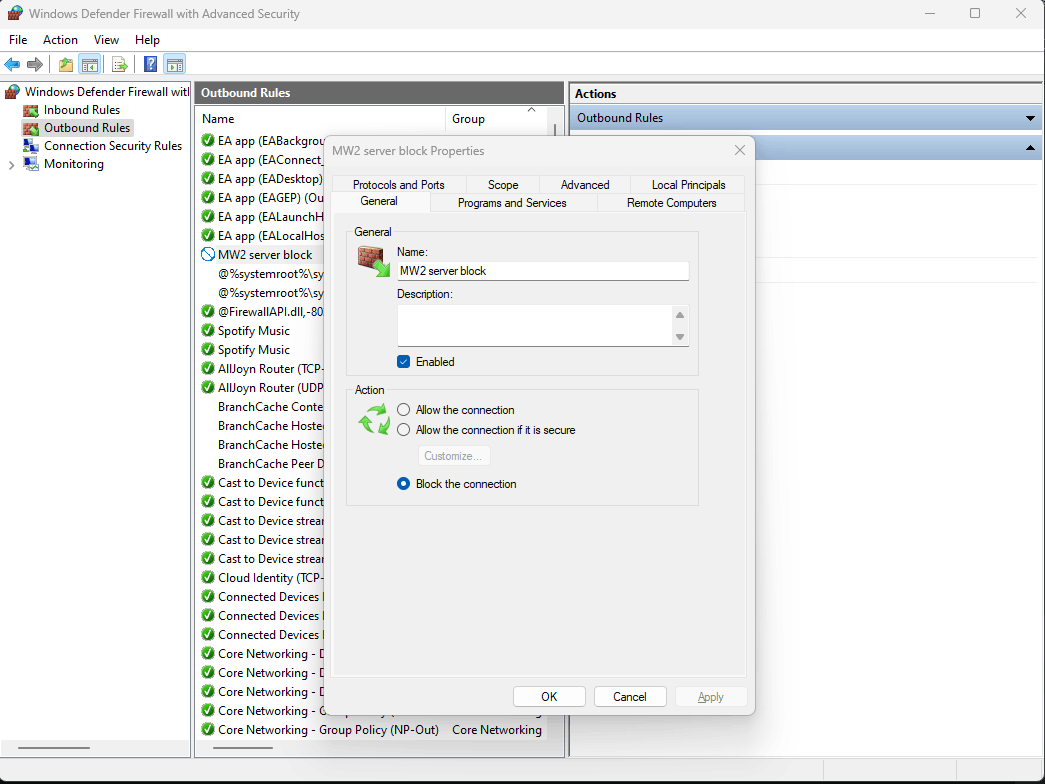Click OK in the Properties dialog
Viewport: 1045px width, 784px height.
click(549, 697)
